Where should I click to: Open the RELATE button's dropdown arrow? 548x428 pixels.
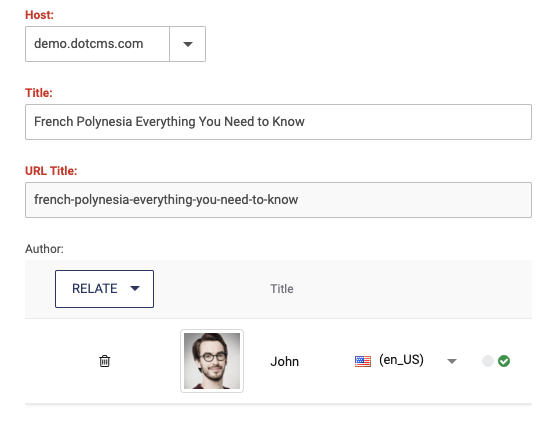coord(135,289)
